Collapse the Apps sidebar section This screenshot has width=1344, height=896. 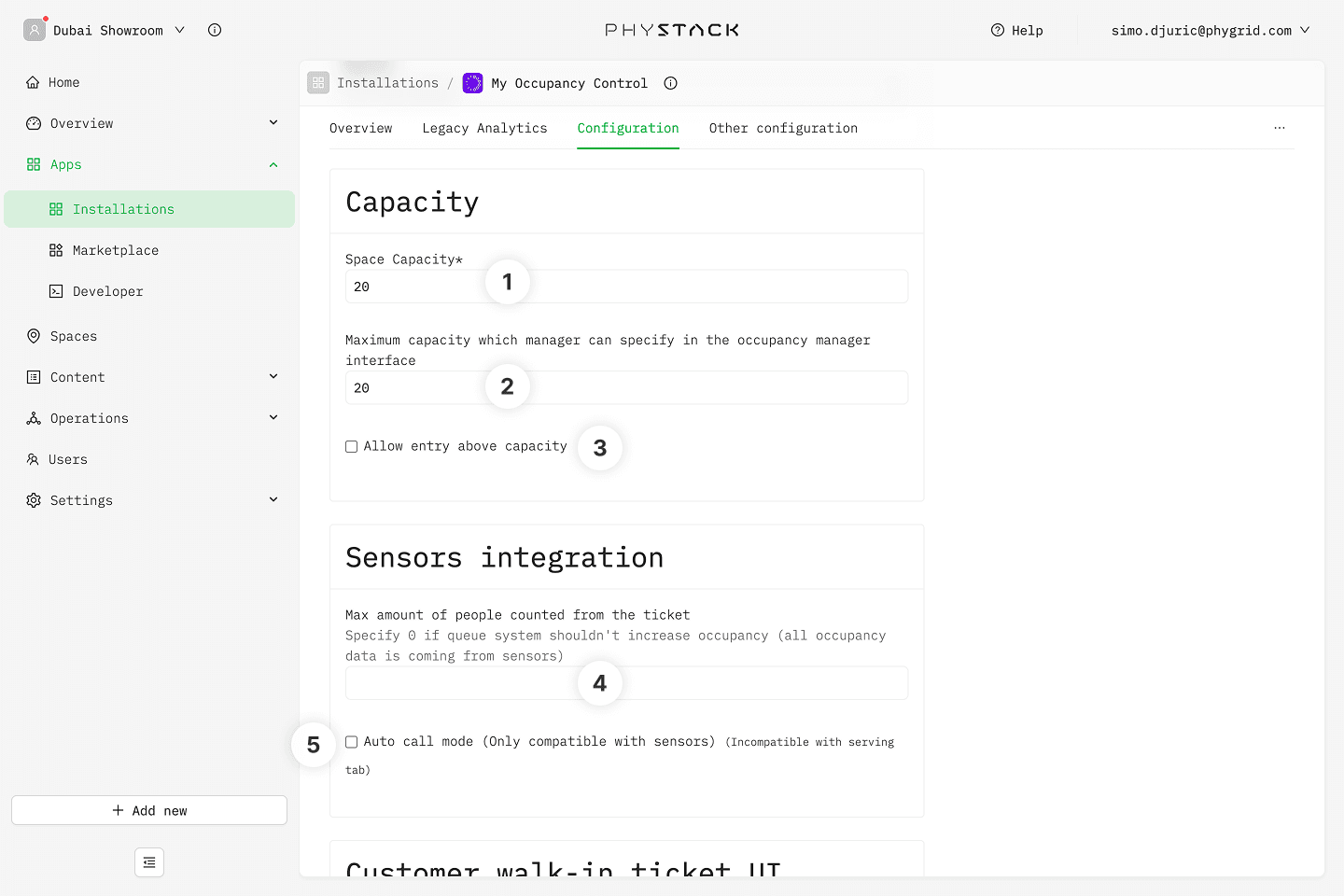pyautogui.click(x=273, y=164)
